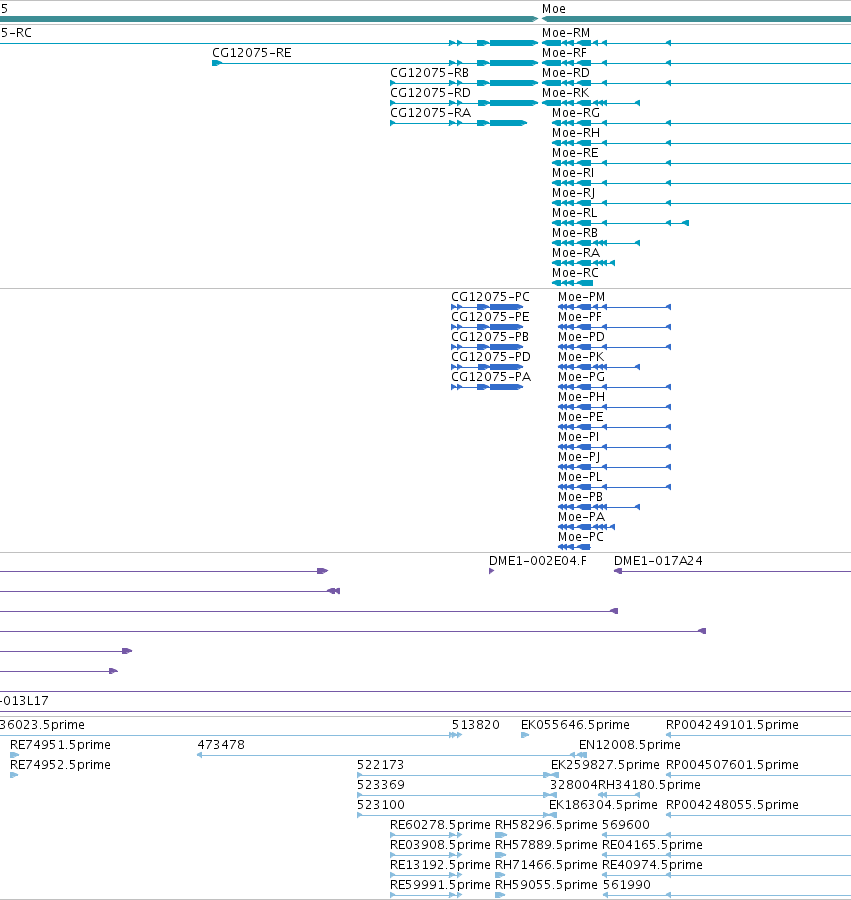
Task: Click the RE60278.5prime EST label
Action: pyautogui.click(x=440, y=825)
